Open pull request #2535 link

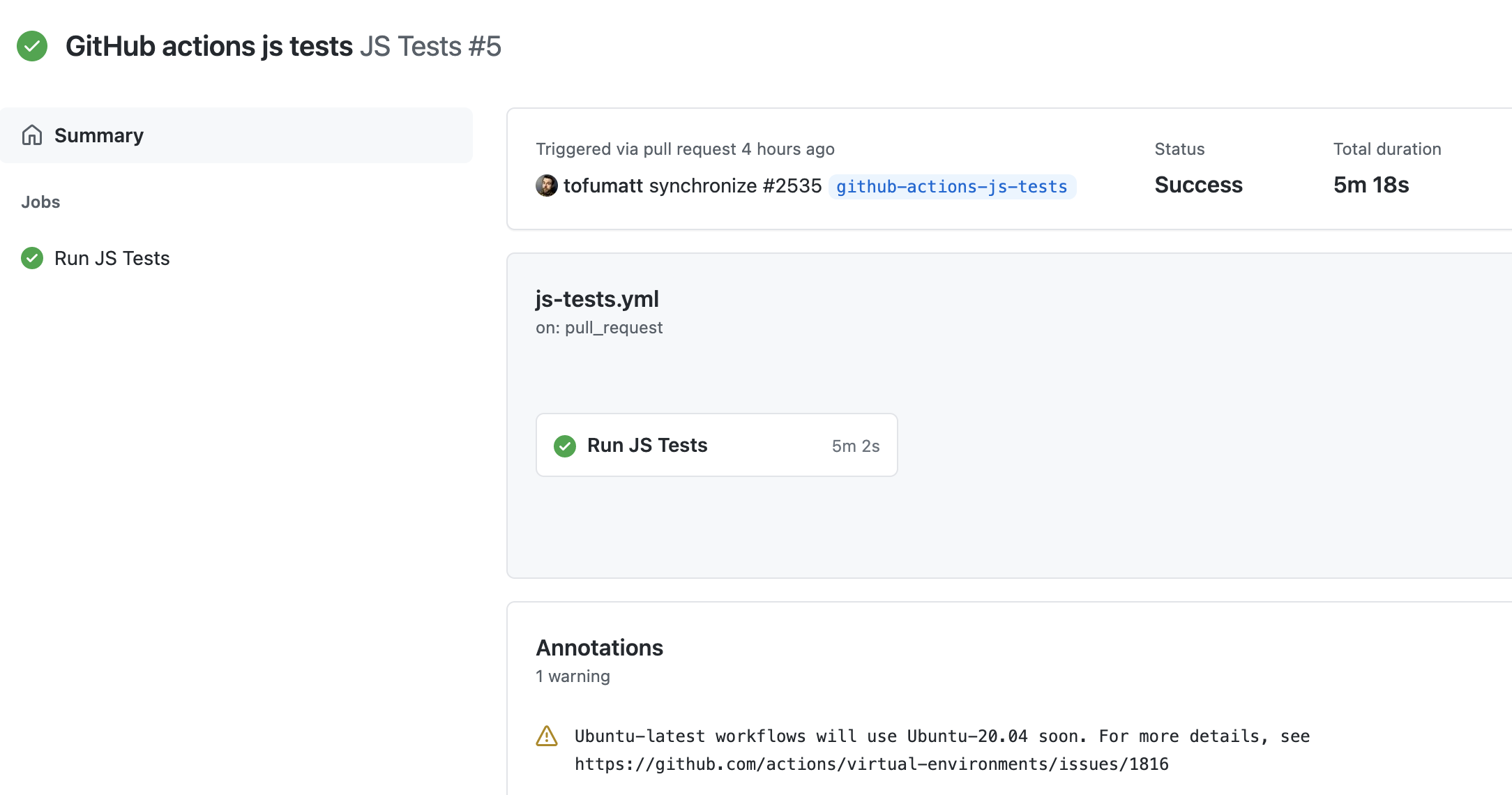792,185
